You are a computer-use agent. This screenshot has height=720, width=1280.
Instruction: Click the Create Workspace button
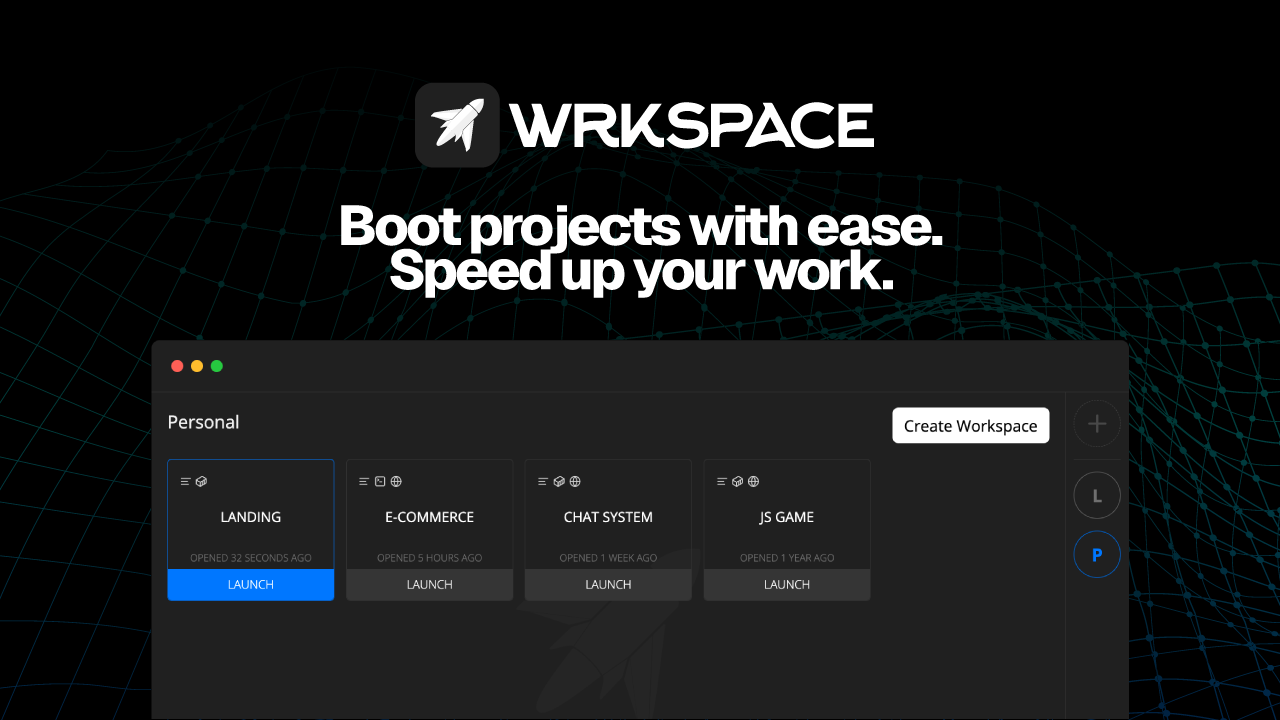pyautogui.click(x=970, y=425)
